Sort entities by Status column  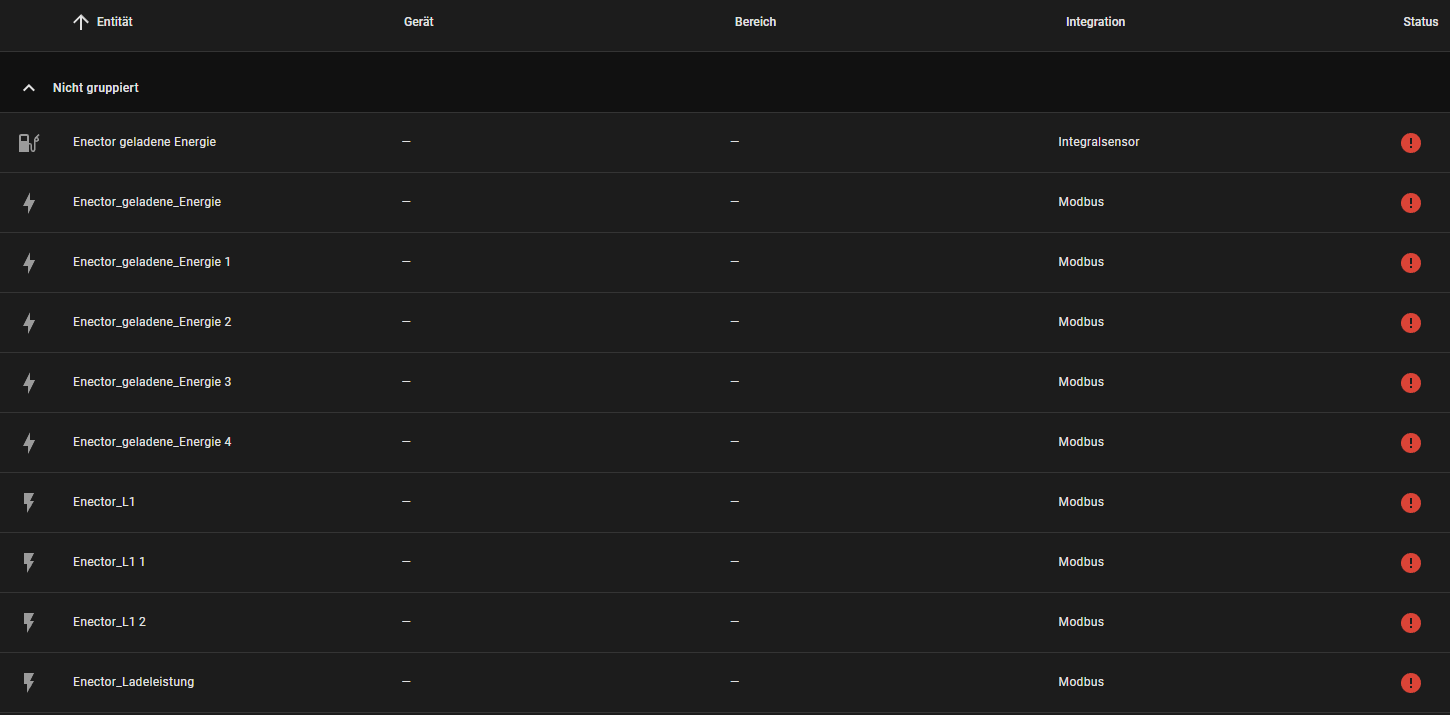point(1420,22)
